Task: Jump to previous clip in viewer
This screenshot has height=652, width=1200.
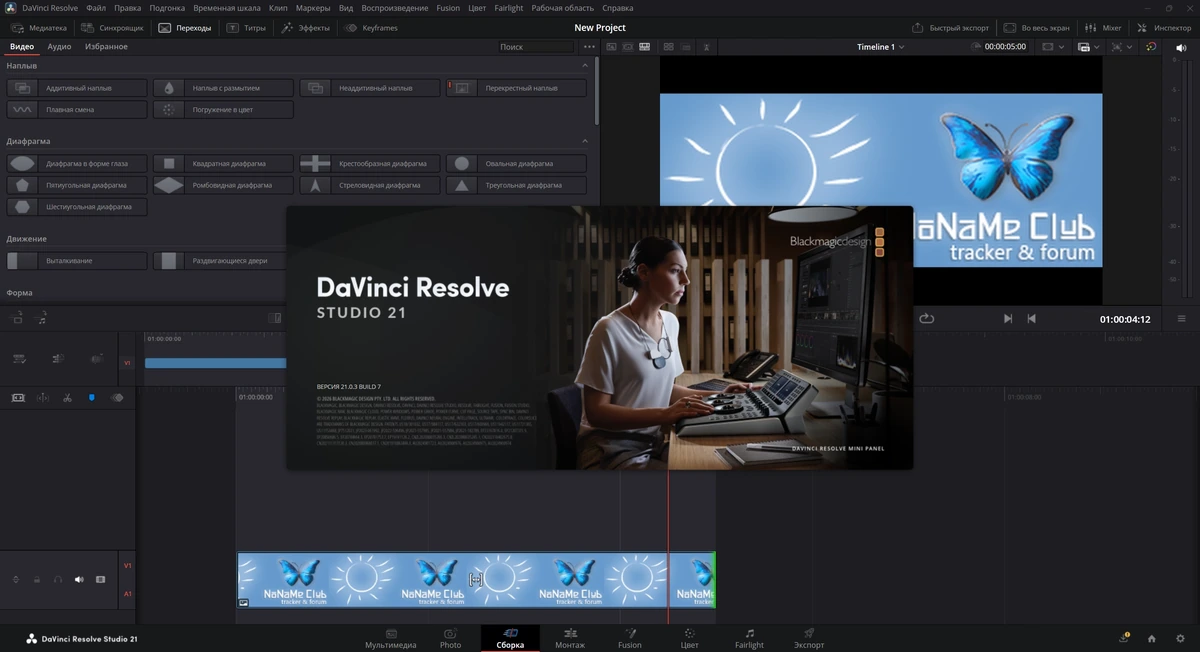Action: [x=1032, y=319]
